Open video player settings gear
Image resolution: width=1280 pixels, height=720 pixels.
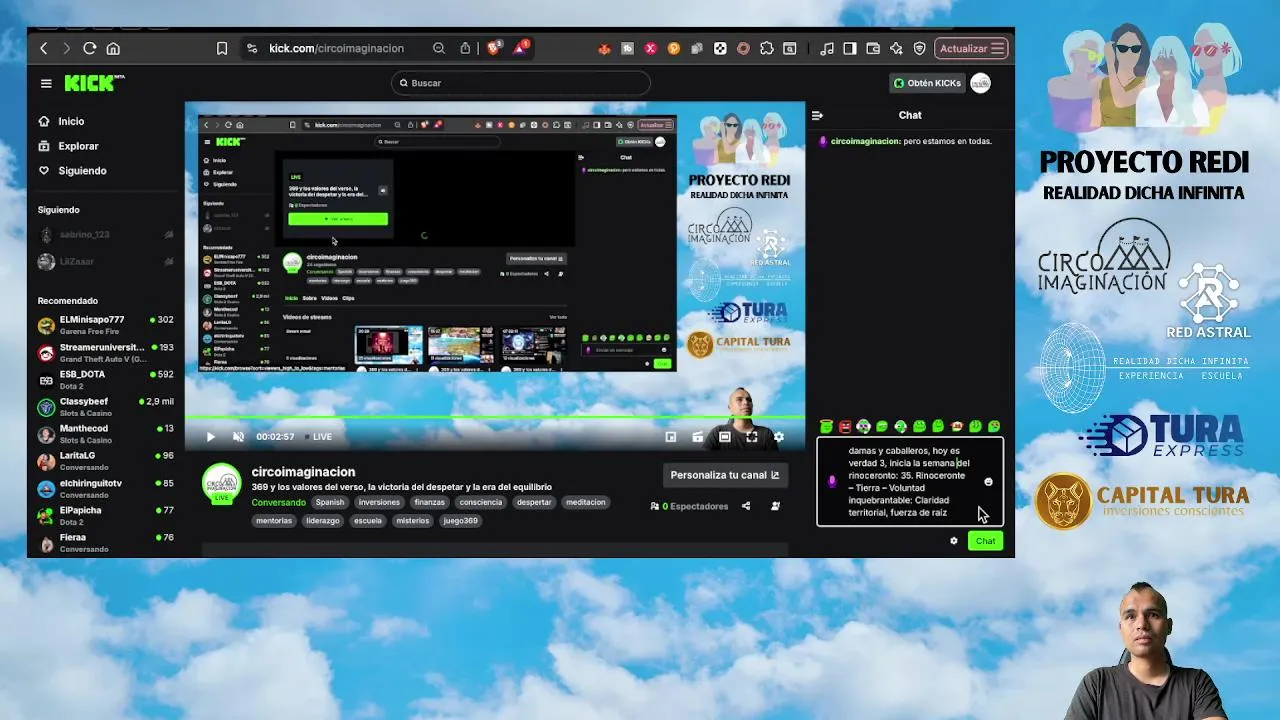(779, 437)
